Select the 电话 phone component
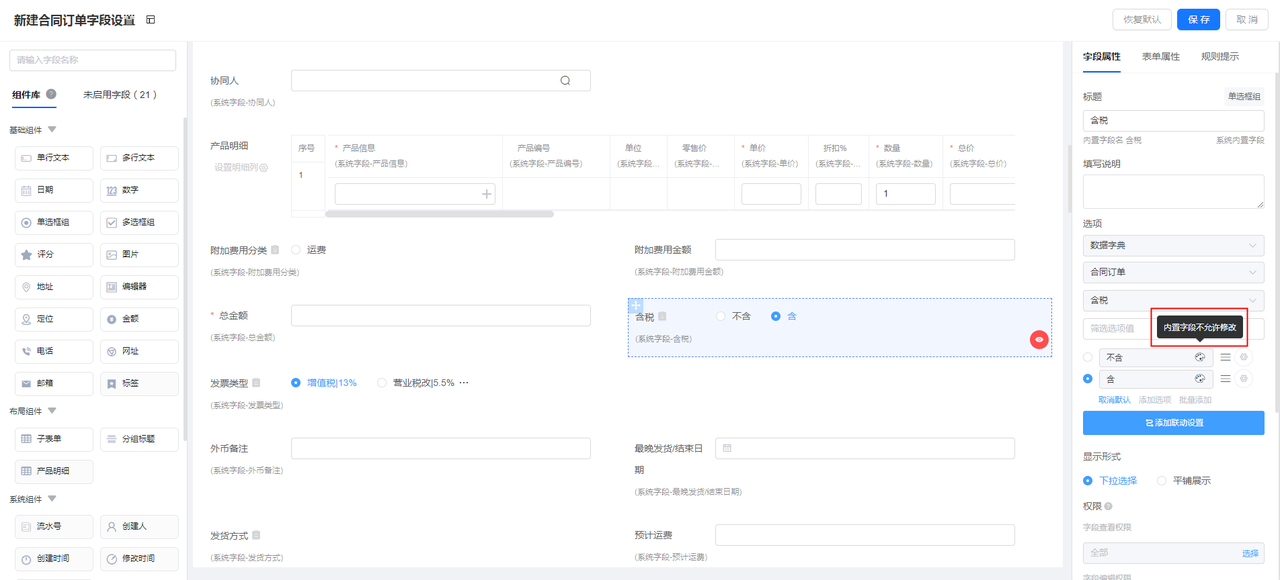The image size is (1280, 580). [x=55, y=351]
